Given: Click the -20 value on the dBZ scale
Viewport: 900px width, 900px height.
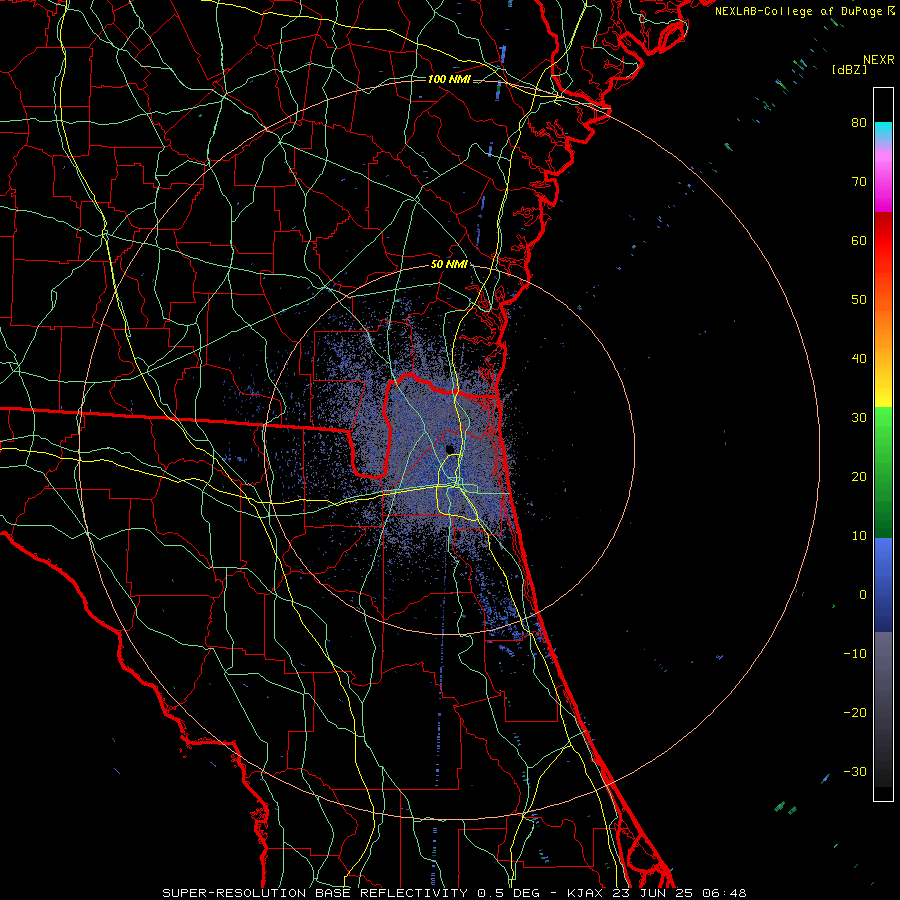Looking at the screenshot, I should [x=855, y=712].
